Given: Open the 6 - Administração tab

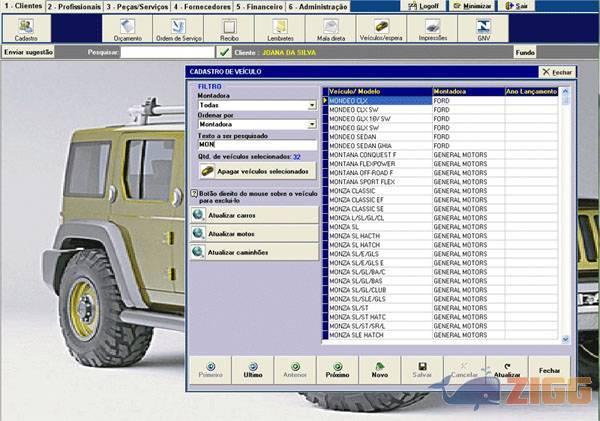Looking at the screenshot, I should point(318,7).
